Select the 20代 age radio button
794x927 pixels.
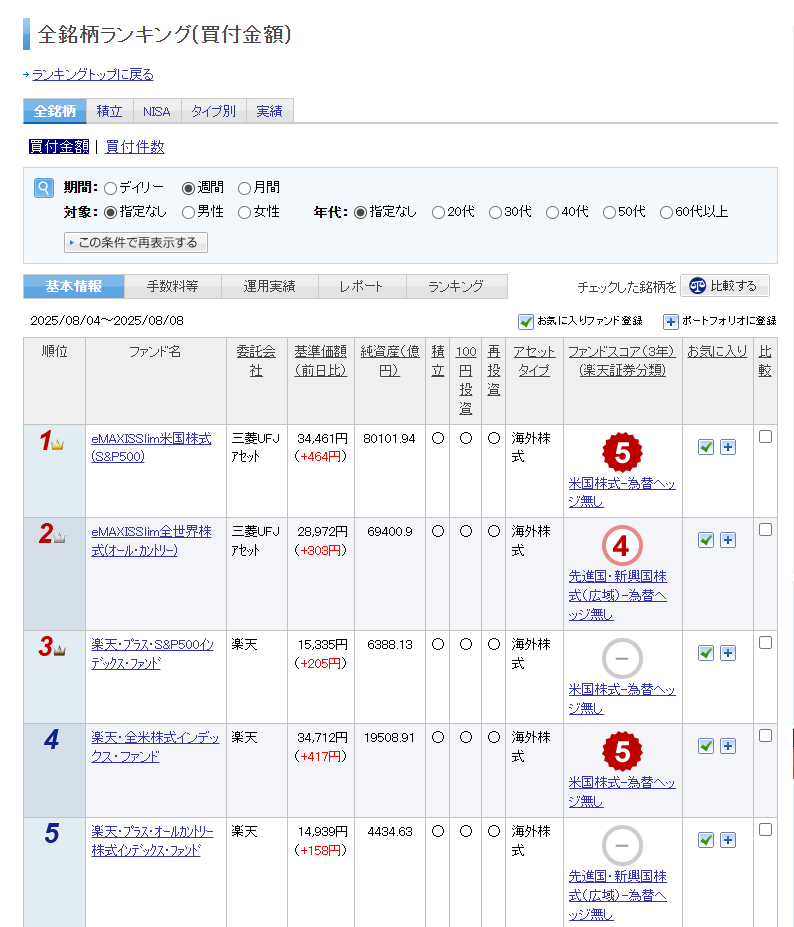(438, 213)
